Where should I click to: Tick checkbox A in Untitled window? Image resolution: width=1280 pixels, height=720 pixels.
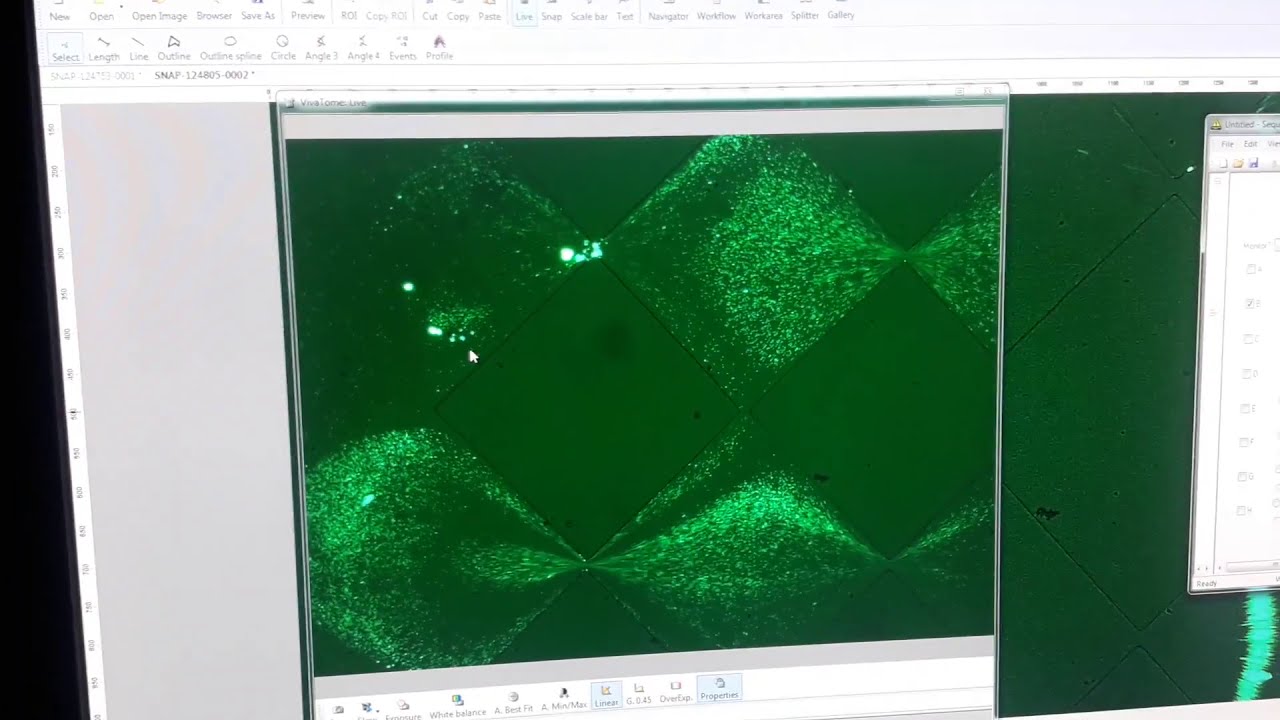pos(1252,270)
